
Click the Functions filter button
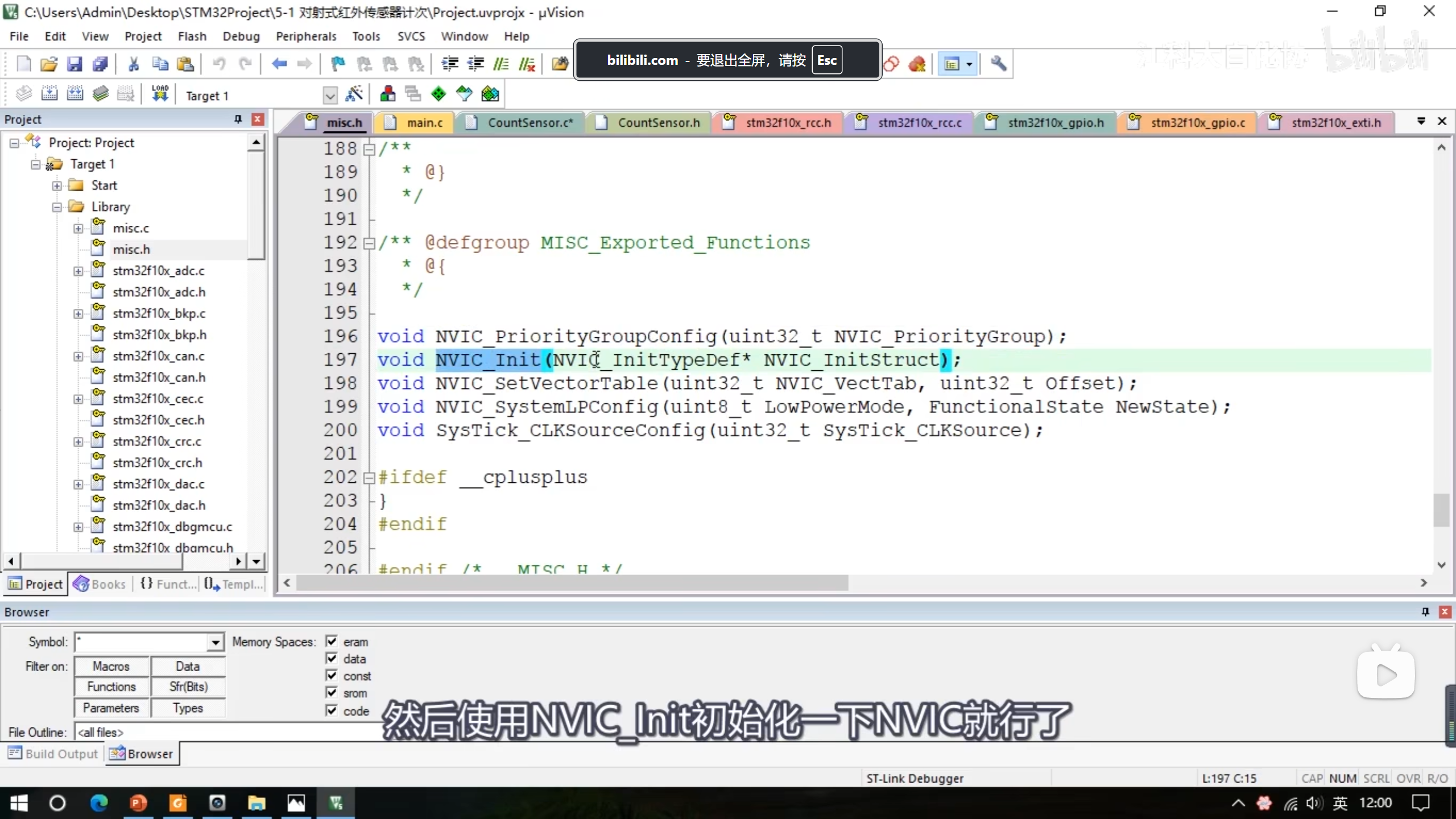pyautogui.click(x=111, y=687)
